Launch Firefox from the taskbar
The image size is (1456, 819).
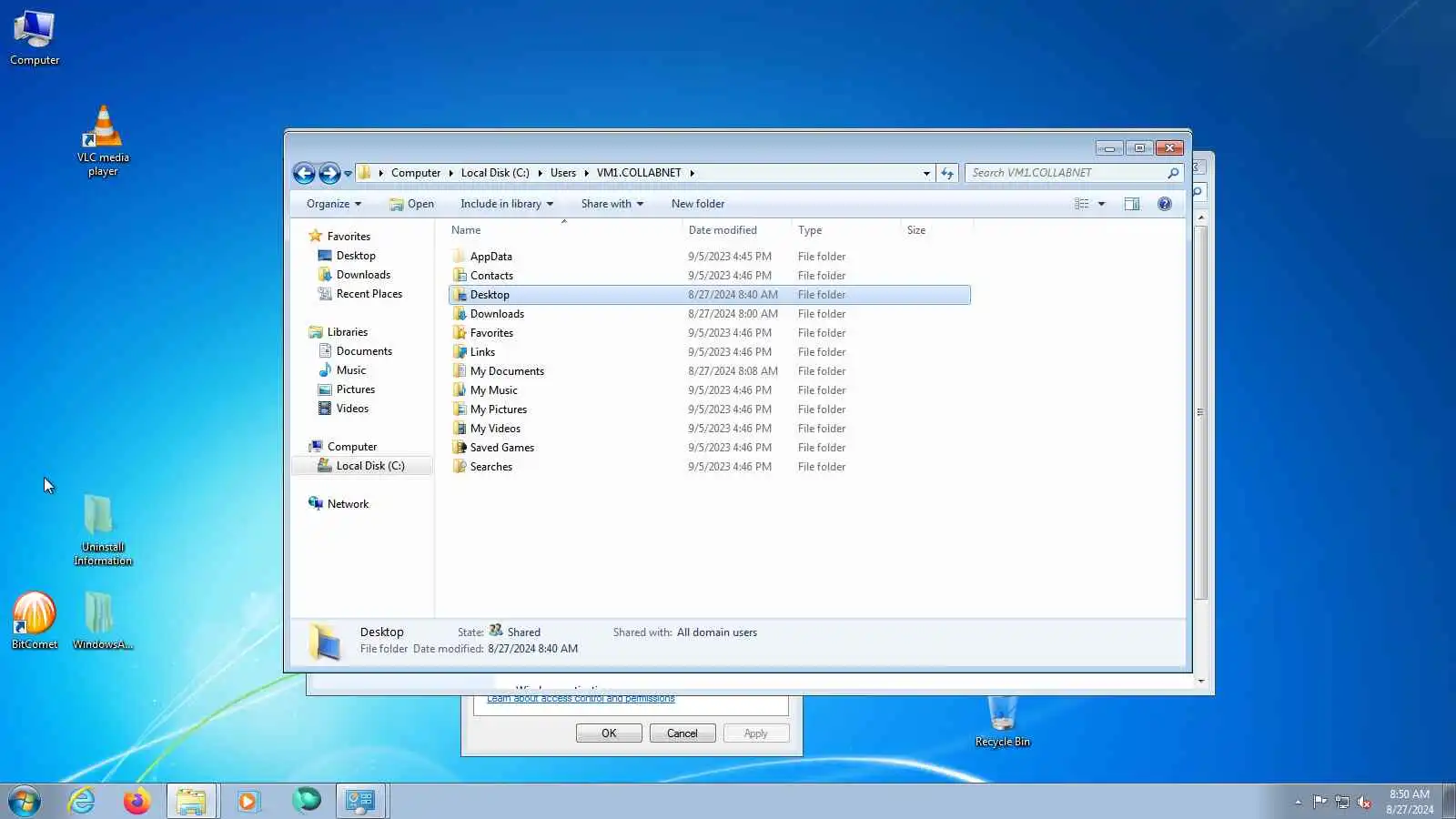coord(136,801)
